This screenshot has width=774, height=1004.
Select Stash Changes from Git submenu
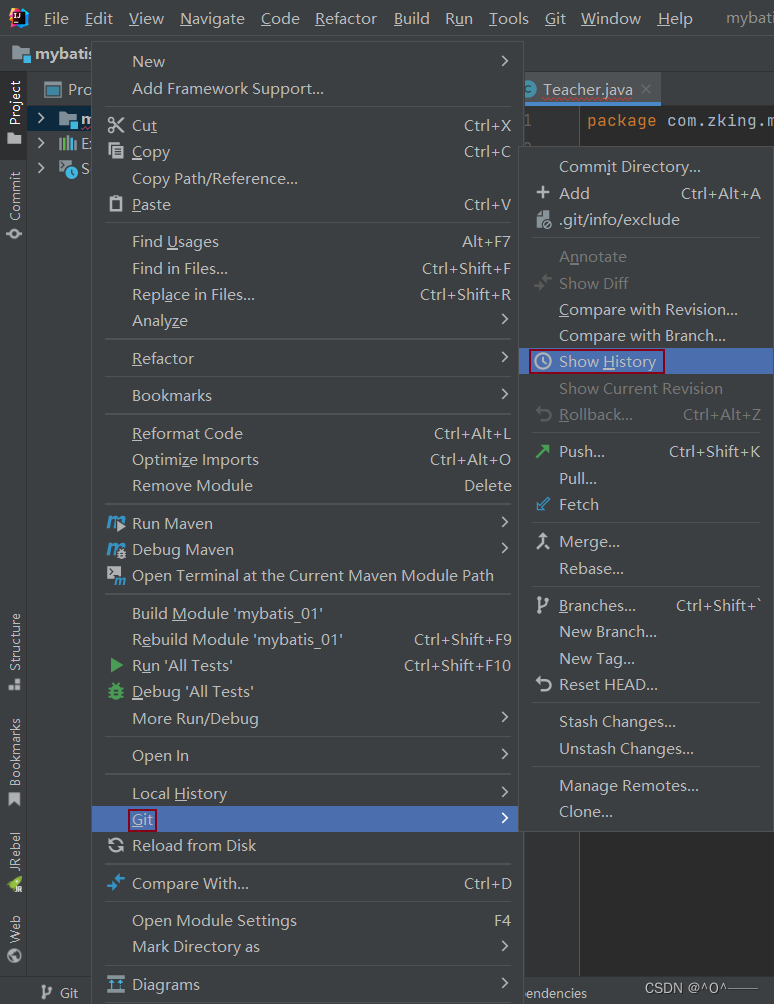617,721
